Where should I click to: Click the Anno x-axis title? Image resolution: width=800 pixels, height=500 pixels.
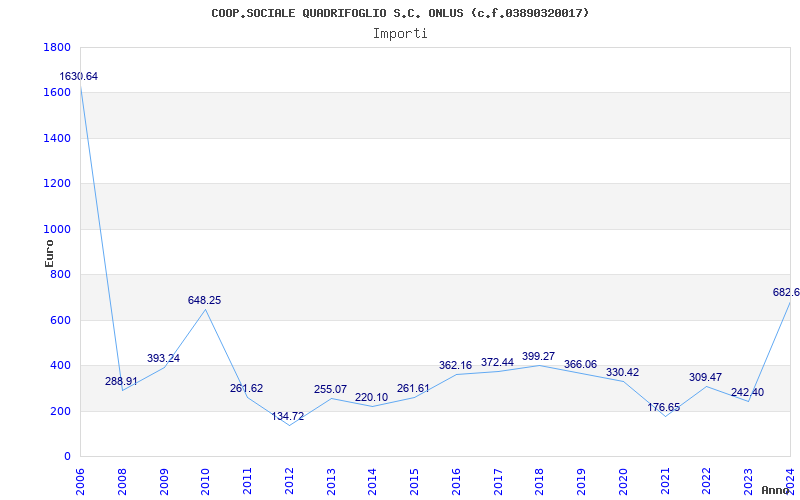(x=777, y=490)
